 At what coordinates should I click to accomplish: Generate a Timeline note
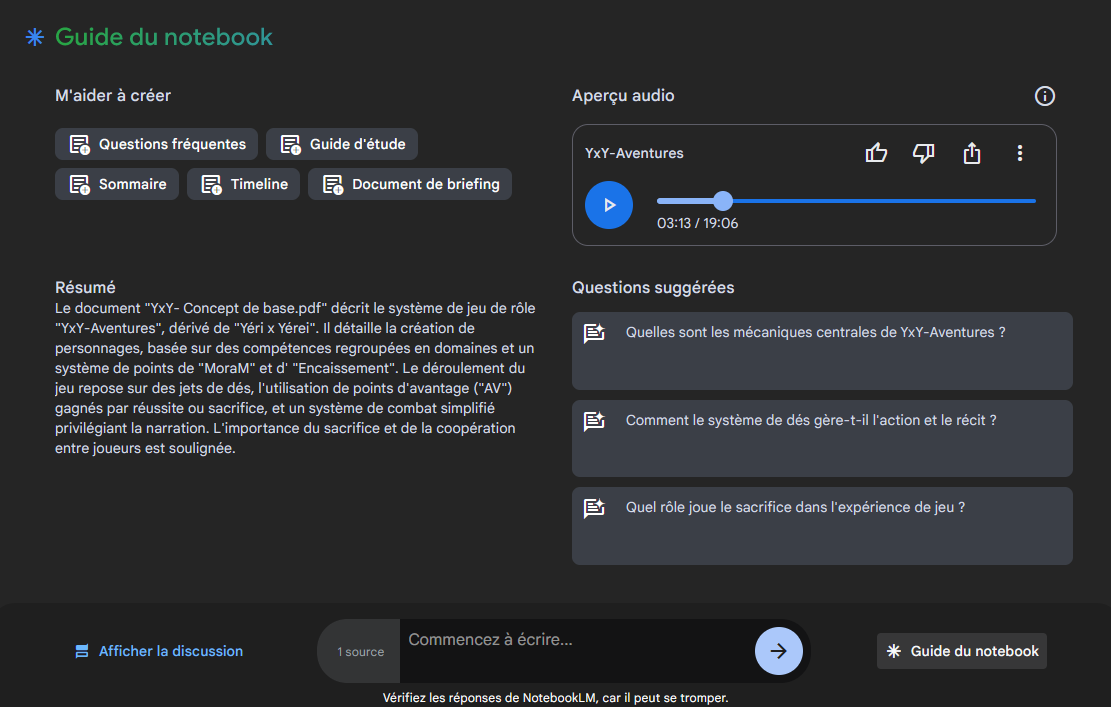click(x=243, y=184)
